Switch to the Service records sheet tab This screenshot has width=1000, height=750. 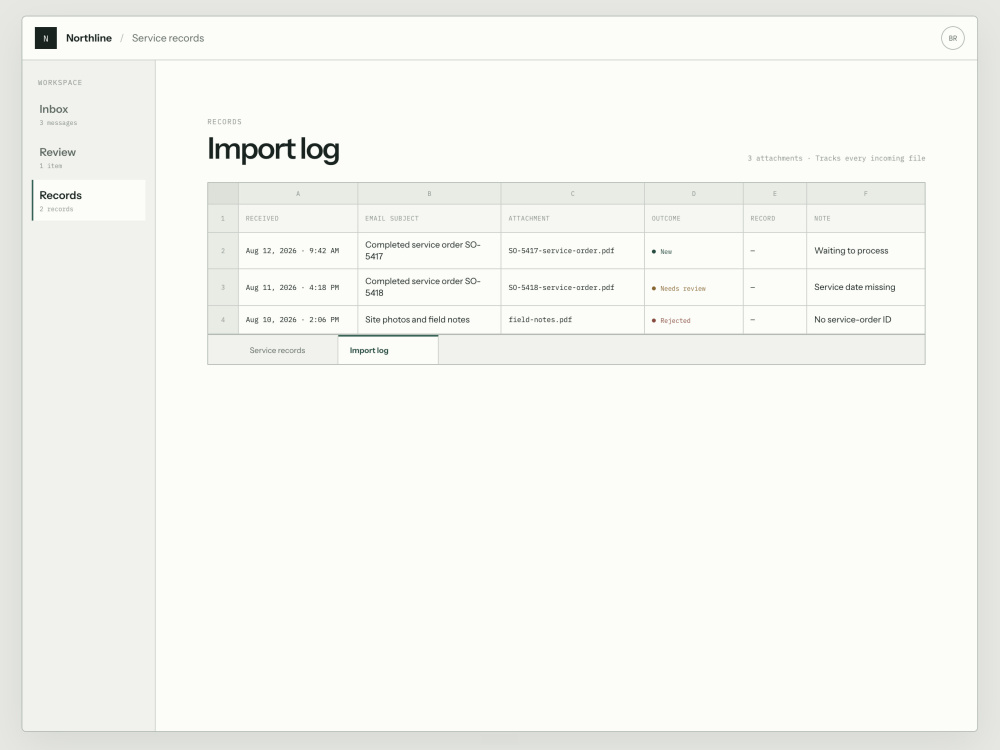pos(277,350)
